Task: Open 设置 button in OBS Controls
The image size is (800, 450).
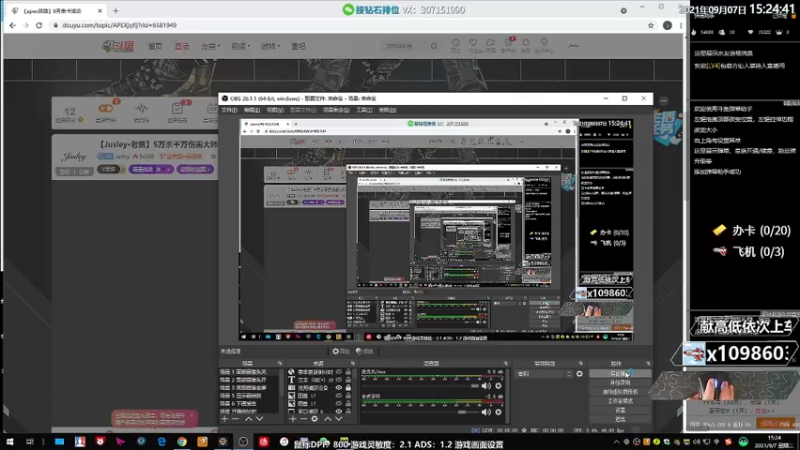Action: [620, 410]
